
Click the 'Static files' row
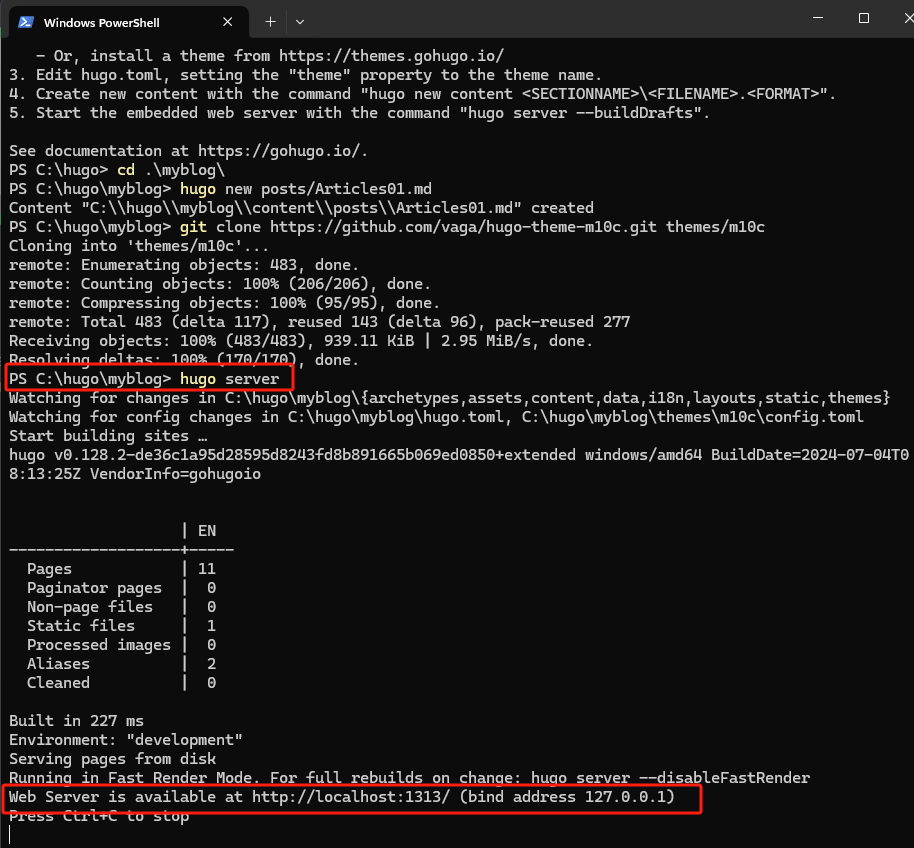coord(121,626)
